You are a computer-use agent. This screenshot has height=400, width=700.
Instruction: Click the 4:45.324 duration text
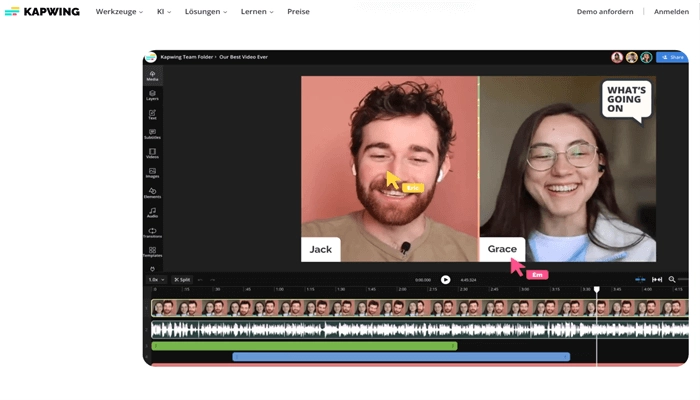click(x=468, y=280)
